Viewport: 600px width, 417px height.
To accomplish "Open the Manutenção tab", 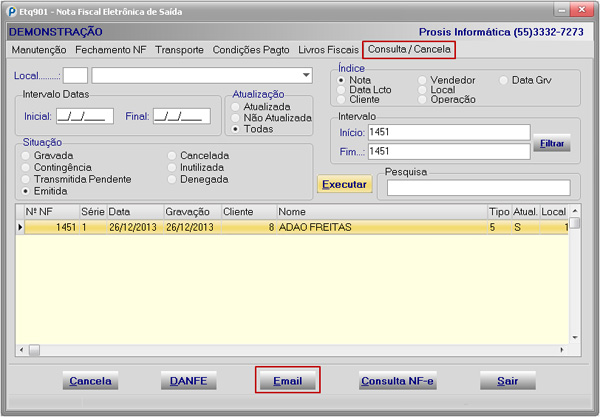I will coord(39,50).
